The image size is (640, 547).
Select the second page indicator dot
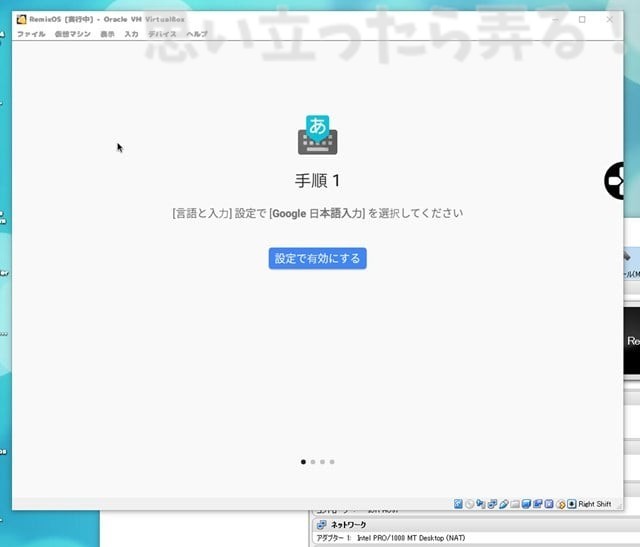(313, 462)
